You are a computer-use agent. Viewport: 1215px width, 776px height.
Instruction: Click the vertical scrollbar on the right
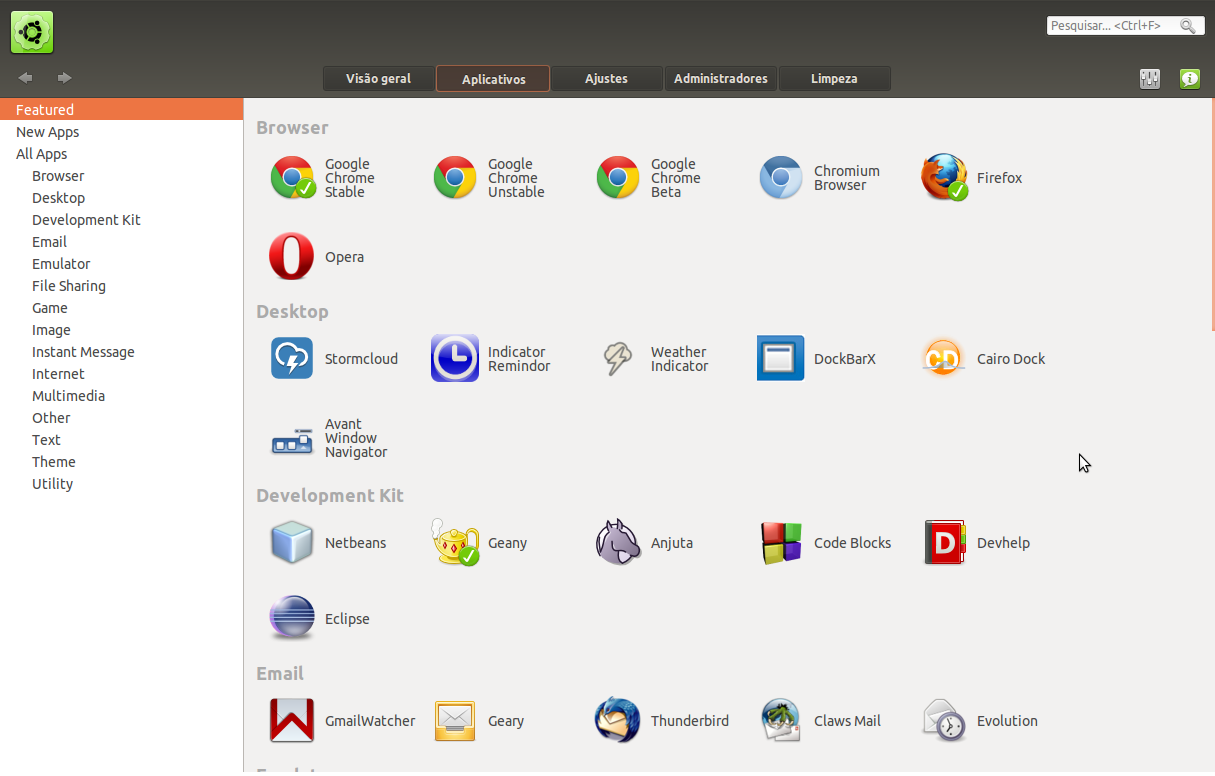(1212, 215)
